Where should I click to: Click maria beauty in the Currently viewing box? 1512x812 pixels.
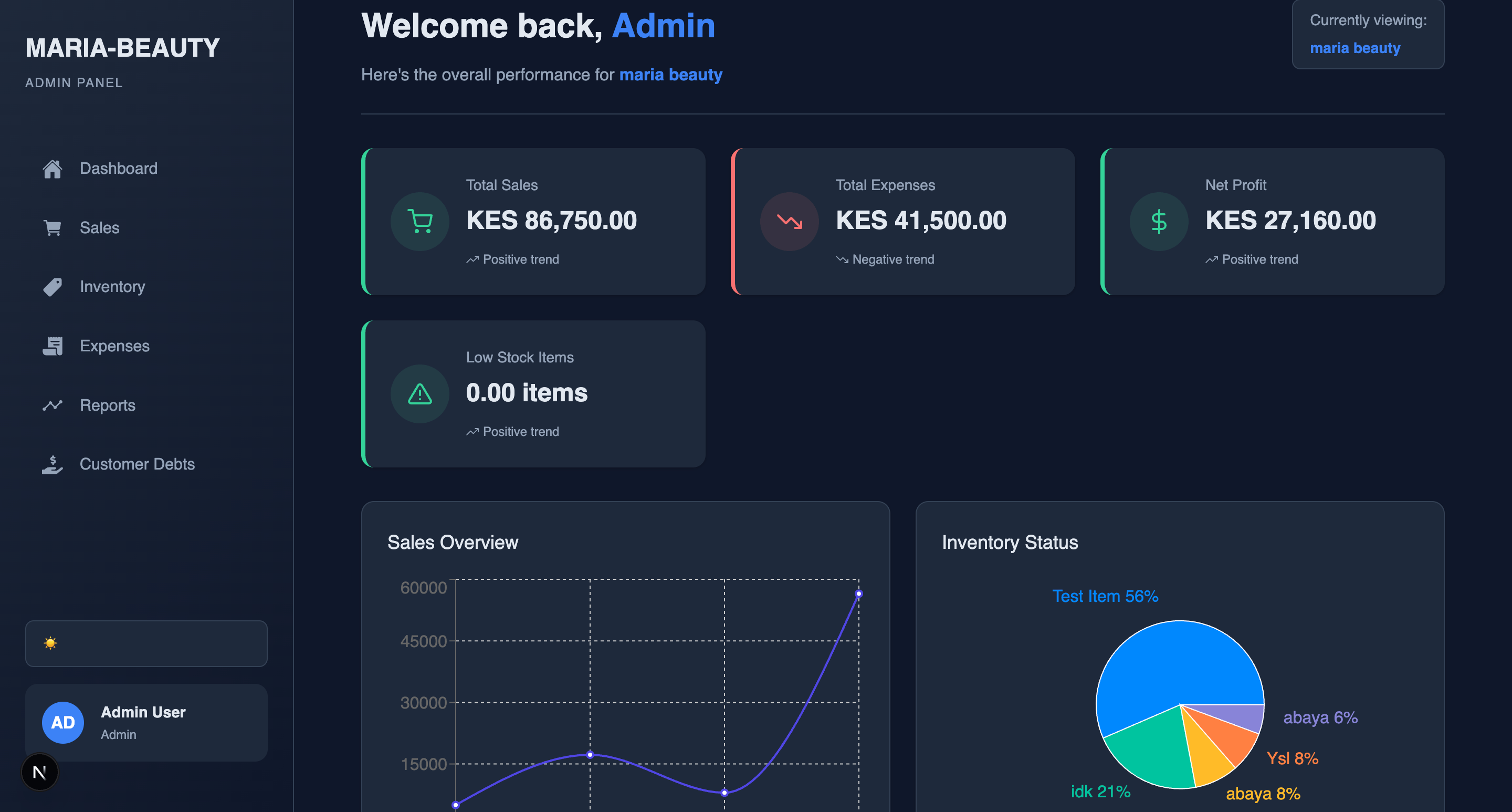click(x=1354, y=48)
